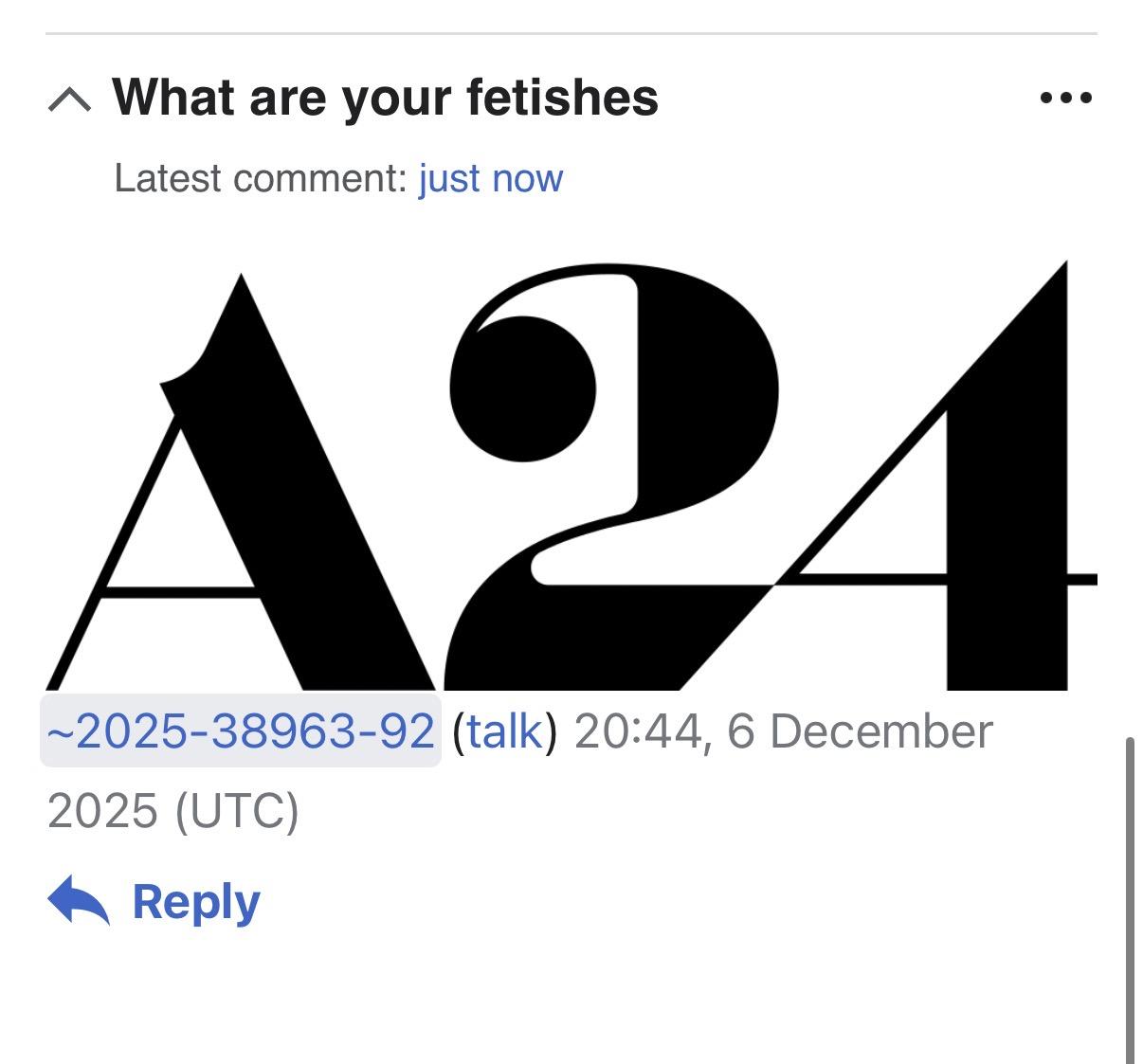The width and height of the screenshot is (1143, 1064).
Task: Click "6 December" in the comment timestamp
Action: tap(860, 731)
